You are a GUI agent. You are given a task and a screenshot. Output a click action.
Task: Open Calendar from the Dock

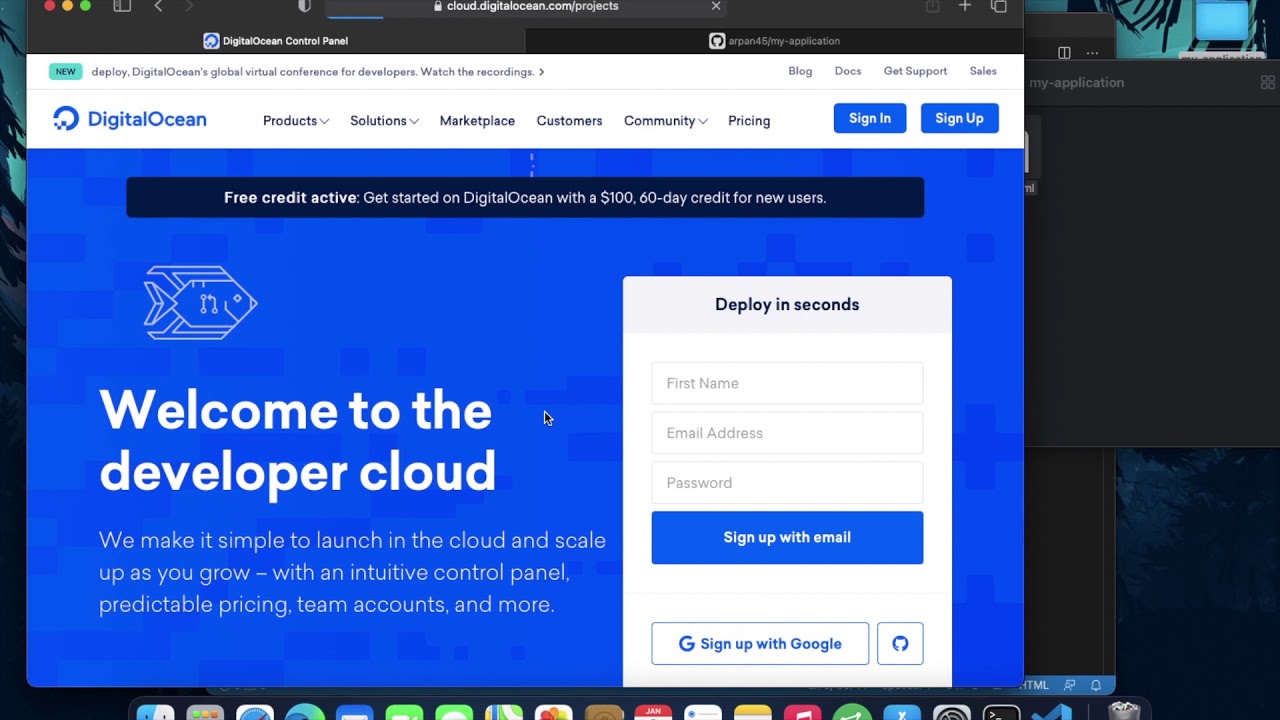pyautogui.click(x=653, y=712)
